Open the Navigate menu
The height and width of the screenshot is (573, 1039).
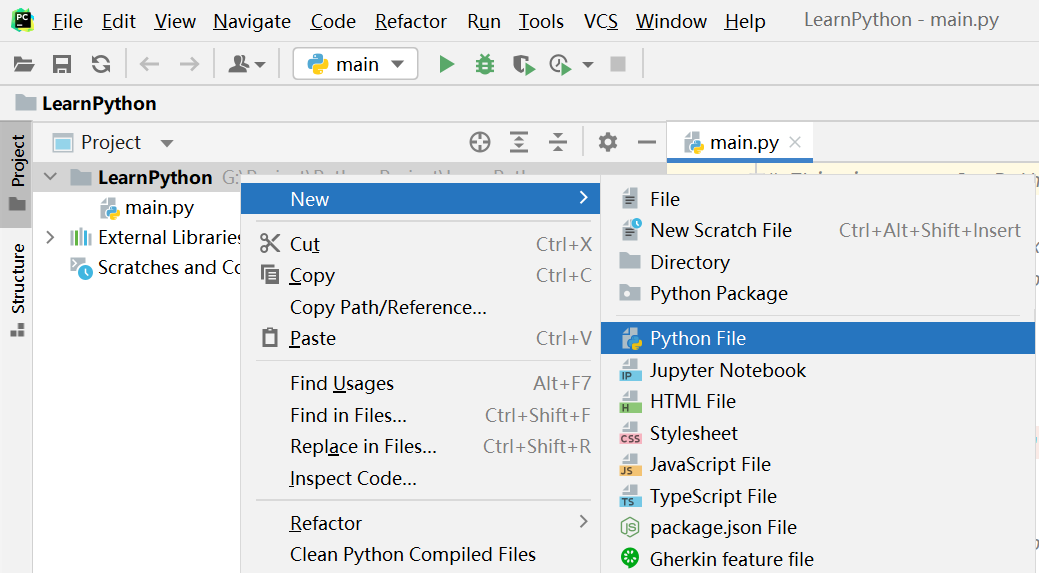point(252,21)
